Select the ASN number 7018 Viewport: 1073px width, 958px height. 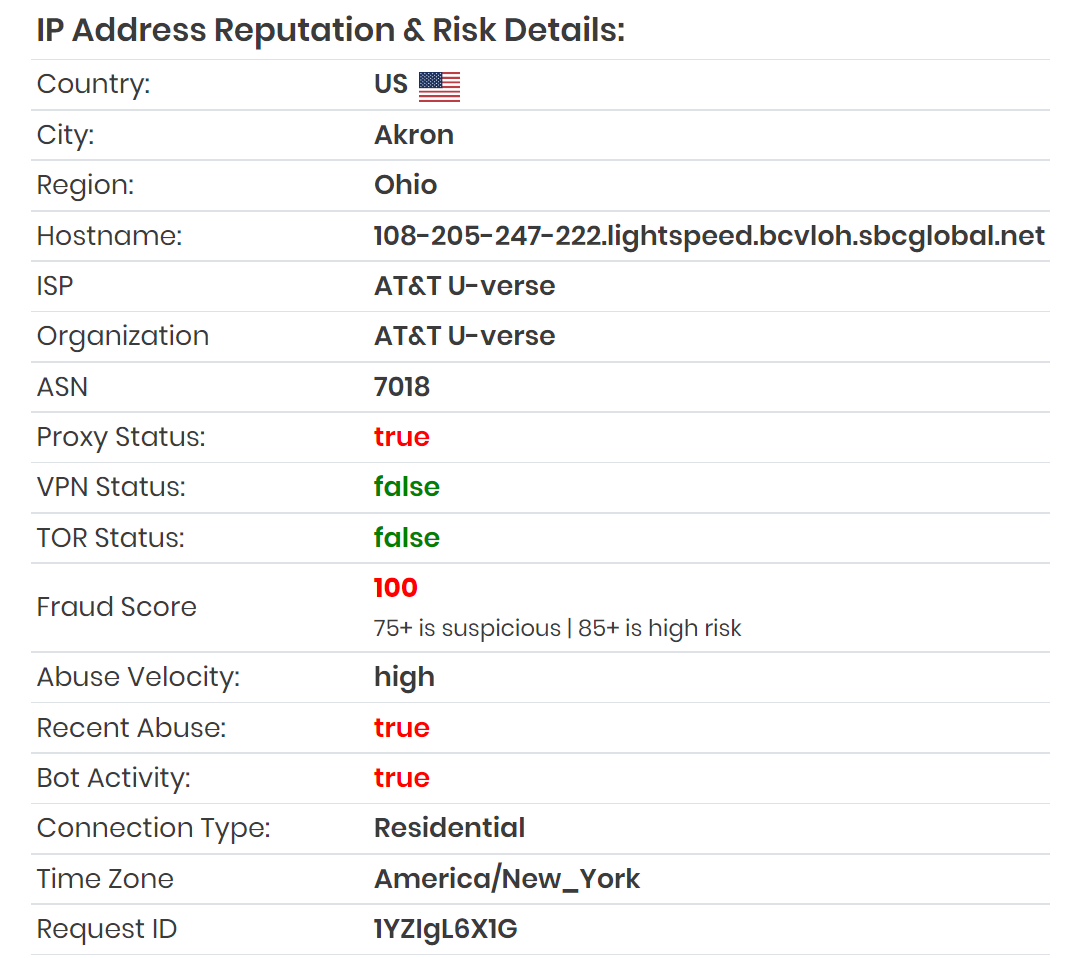click(x=402, y=387)
